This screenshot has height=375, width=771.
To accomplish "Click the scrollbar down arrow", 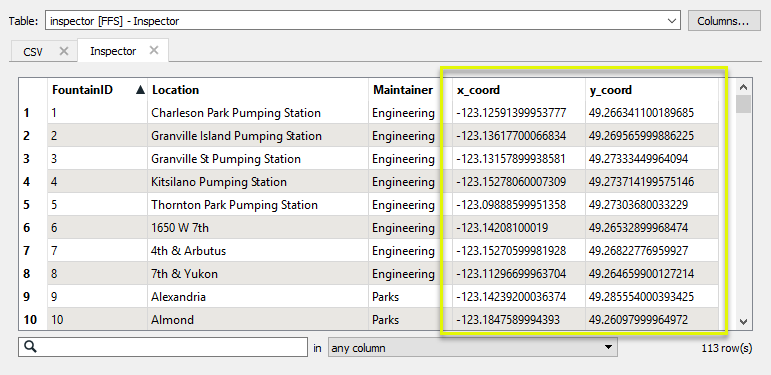I will pyautogui.click(x=743, y=322).
